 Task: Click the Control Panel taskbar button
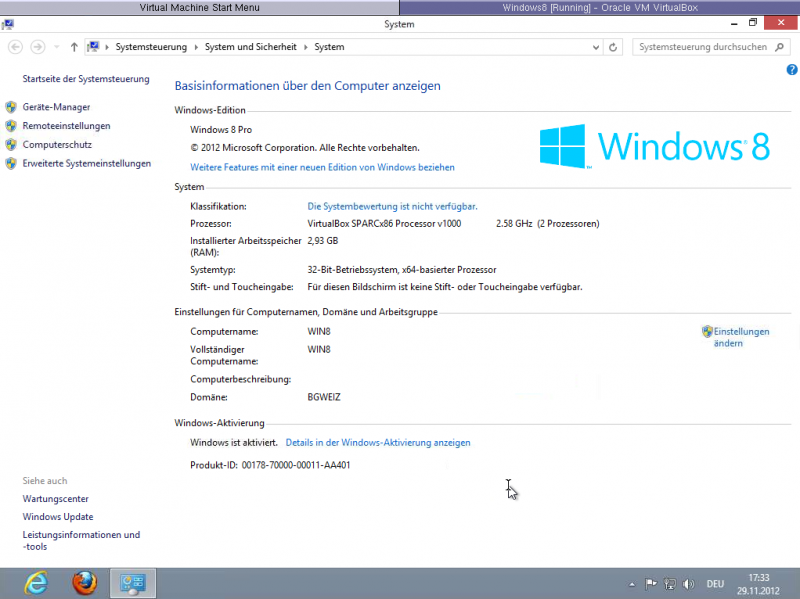(x=133, y=583)
